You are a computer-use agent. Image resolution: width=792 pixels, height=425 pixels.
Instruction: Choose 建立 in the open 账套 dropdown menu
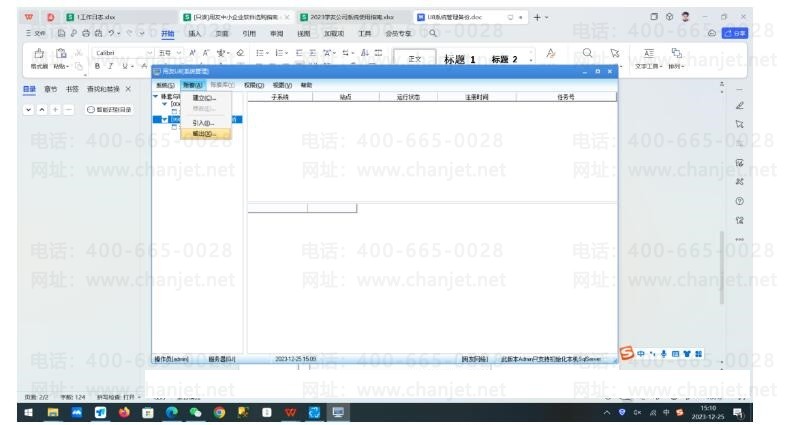pos(204,98)
